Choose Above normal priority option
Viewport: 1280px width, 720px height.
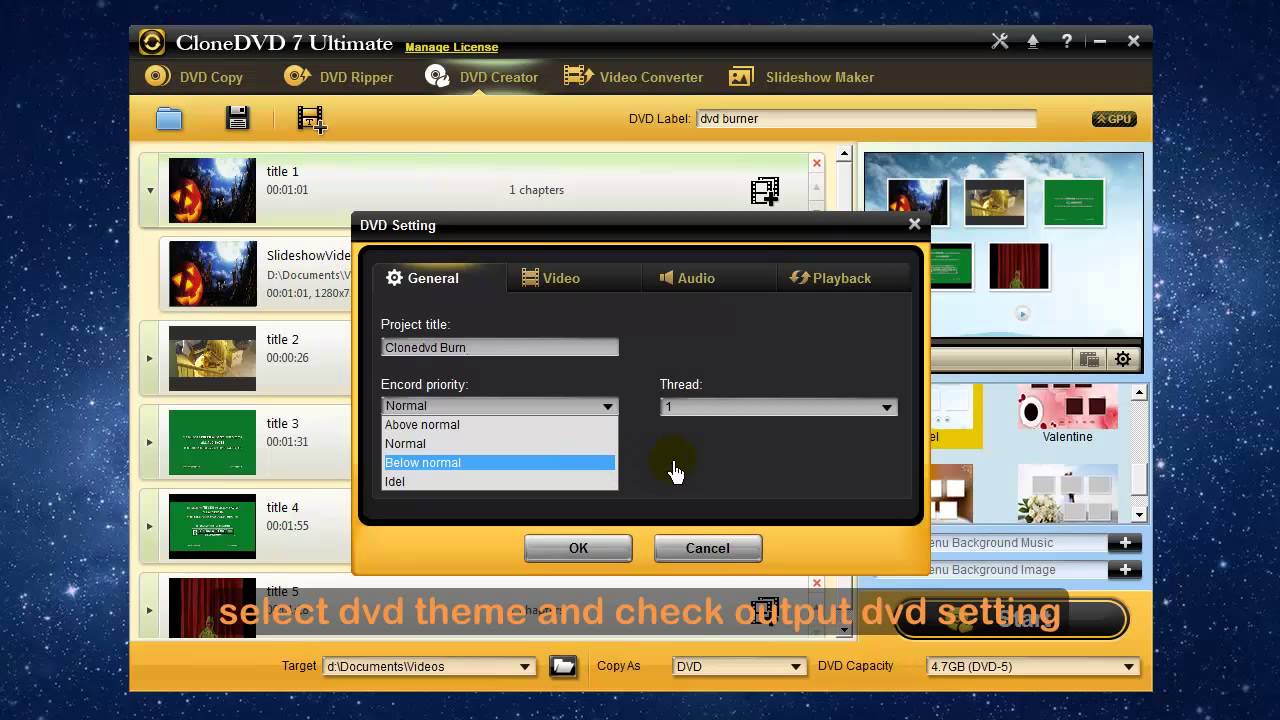coord(500,425)
